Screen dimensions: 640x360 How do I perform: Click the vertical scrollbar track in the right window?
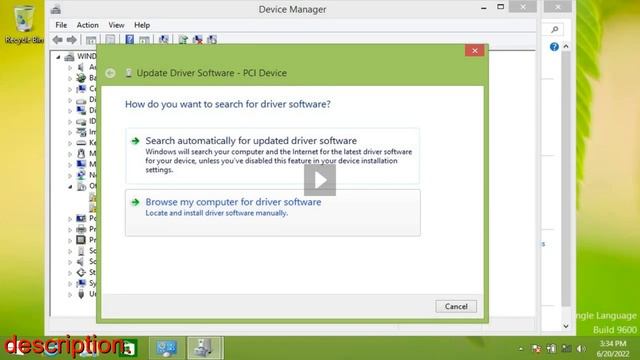566,180
